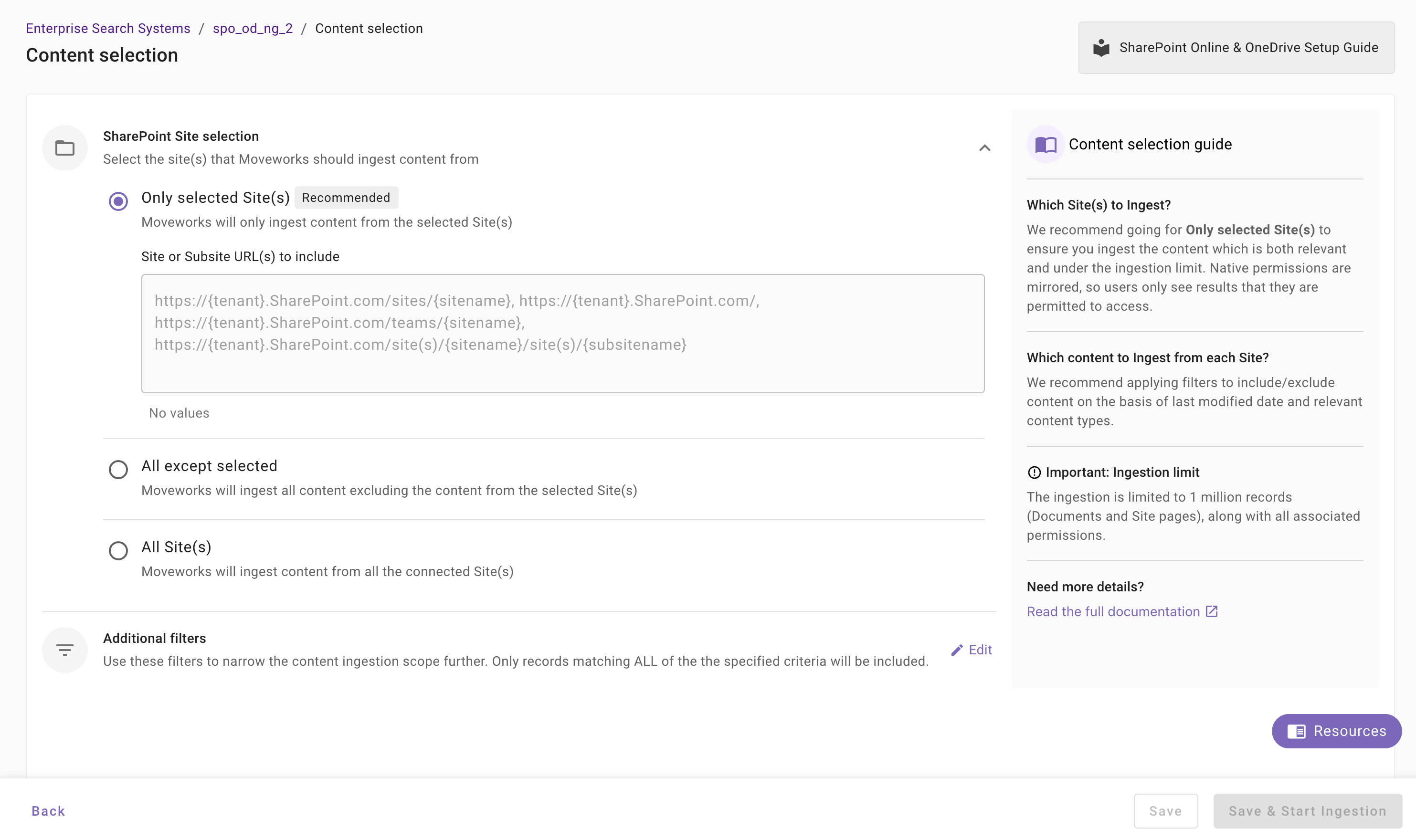
Task: Click the Site or Subsite URL(s) field
Action: (562, 334)
